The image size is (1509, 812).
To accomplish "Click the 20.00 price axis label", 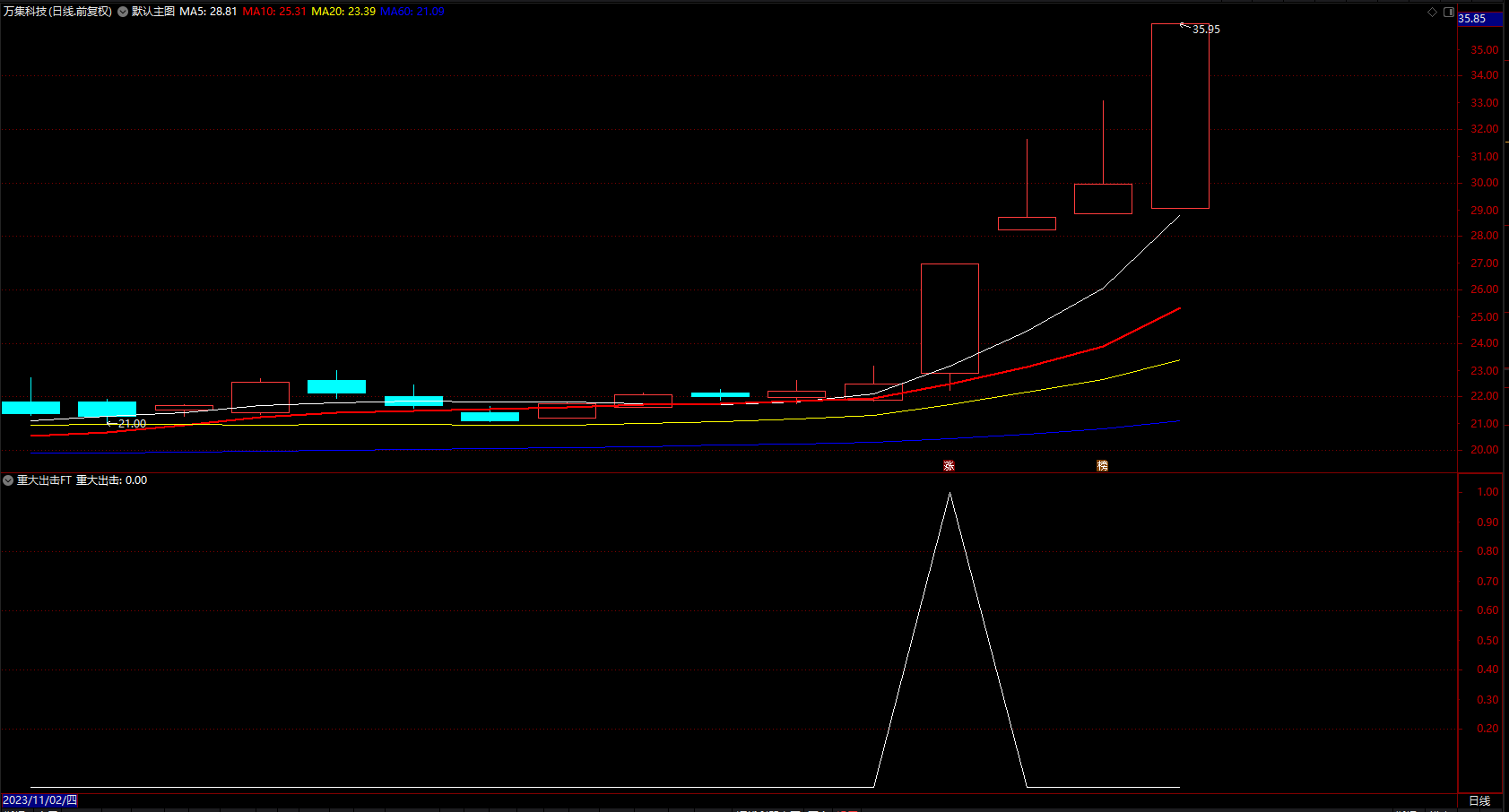I will coord(1484,450).
